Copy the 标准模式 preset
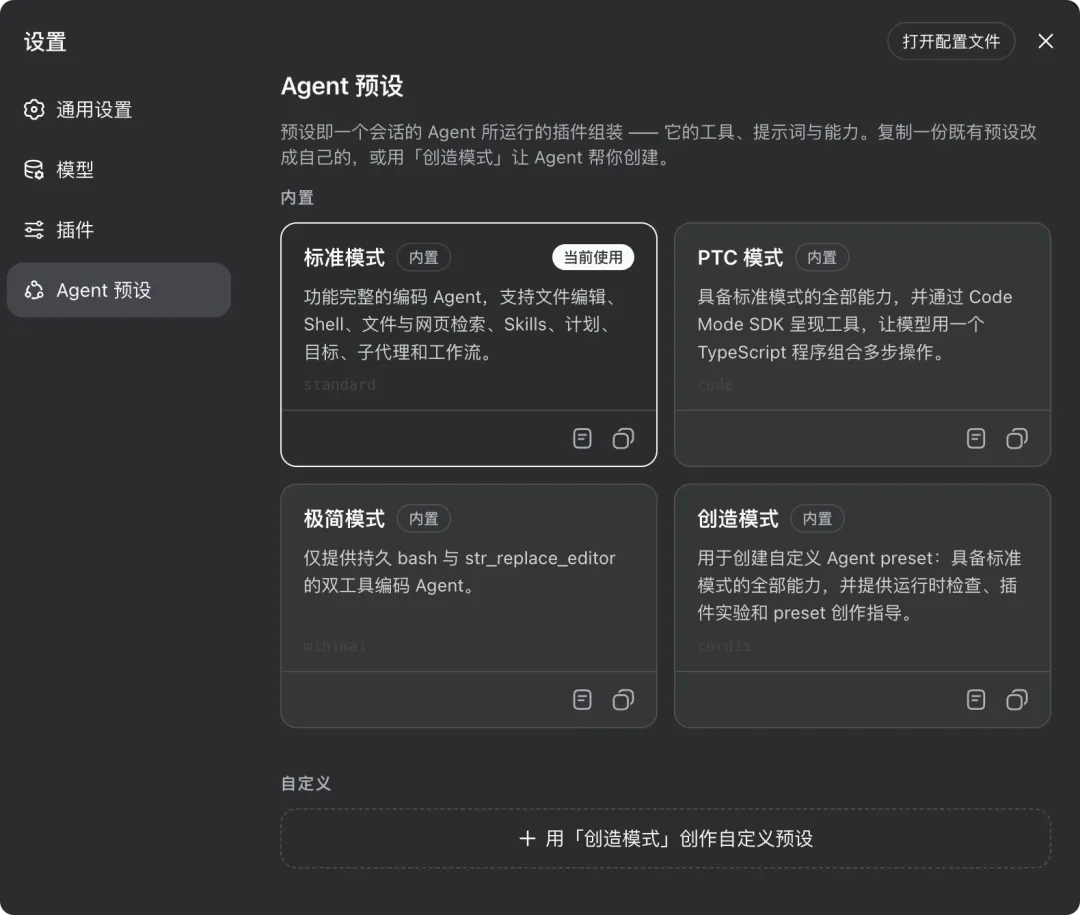Image resolution: width=1080 pixels, height=915 pixels. (623, 438)
